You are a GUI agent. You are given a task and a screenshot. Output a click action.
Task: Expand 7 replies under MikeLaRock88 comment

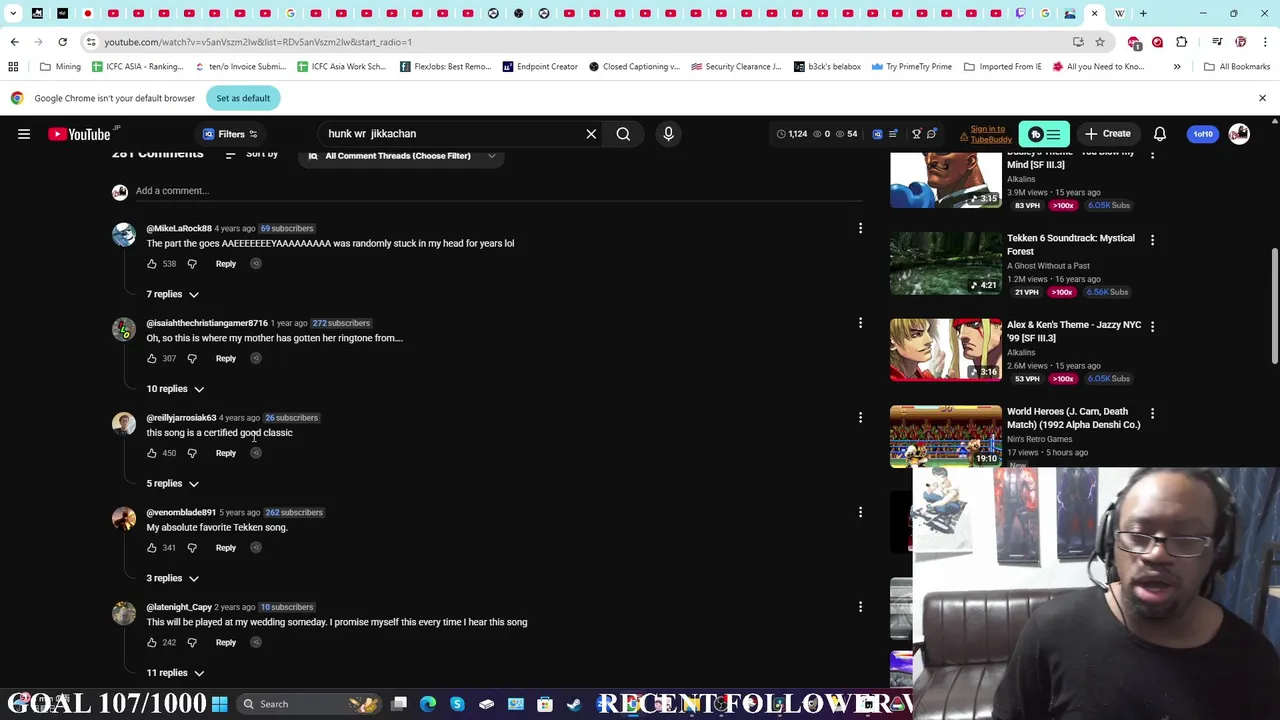(172, 294)
